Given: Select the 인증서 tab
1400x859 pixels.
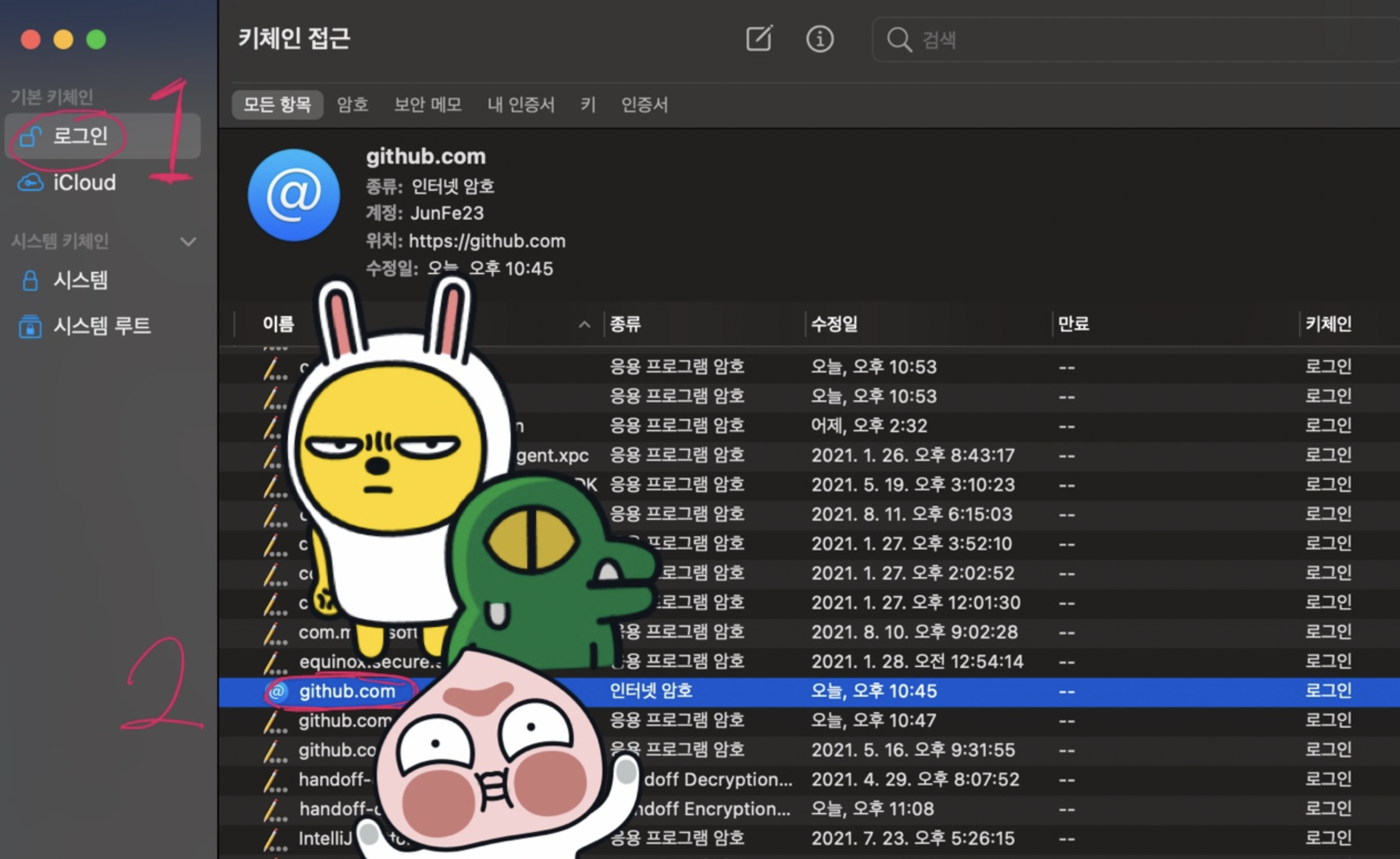Looking at the screenshot, I should [x=644, y=105].
